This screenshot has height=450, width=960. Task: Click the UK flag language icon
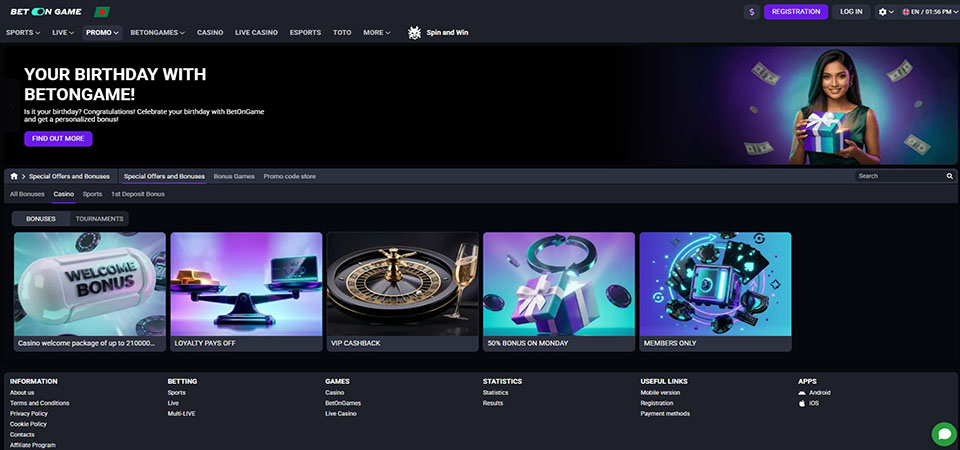906,12
